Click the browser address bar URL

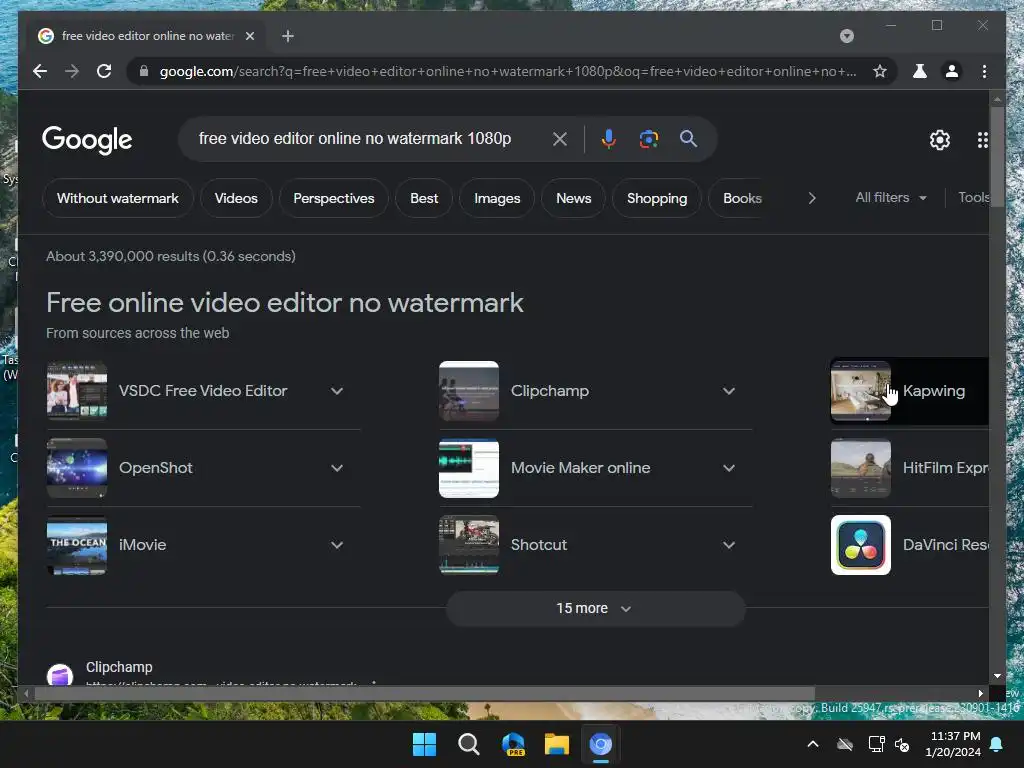(508, 71)
